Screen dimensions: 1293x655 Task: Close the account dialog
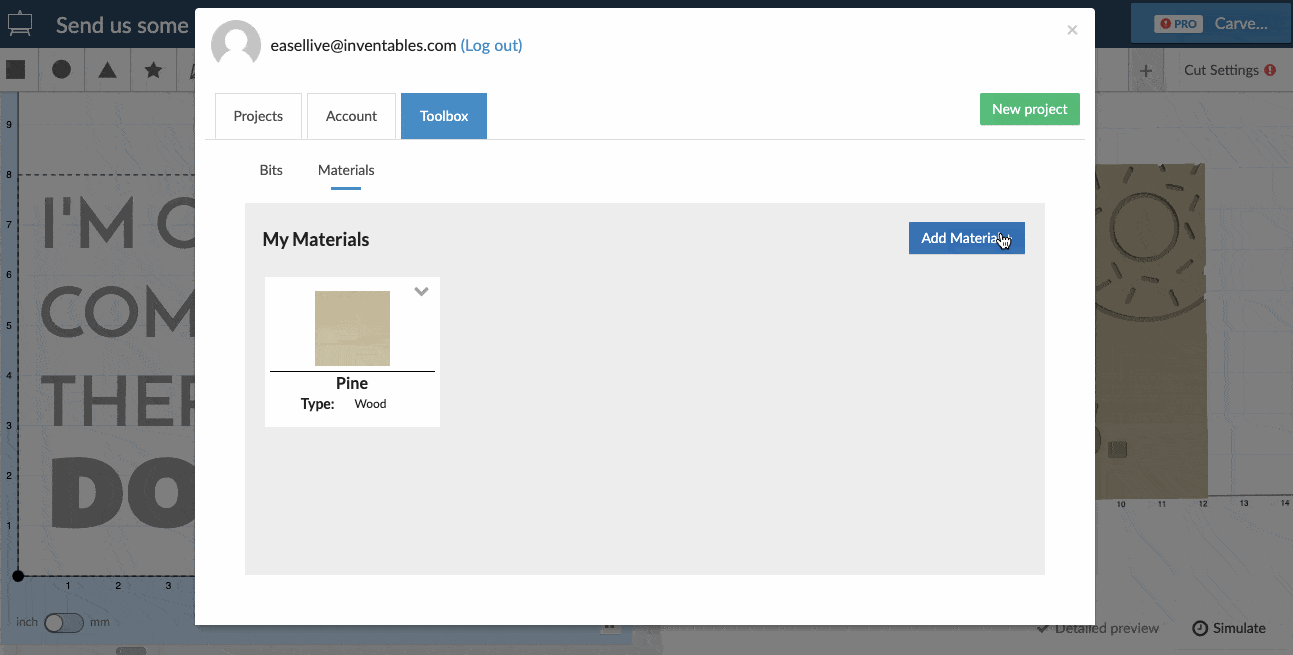coord(1072,30)
